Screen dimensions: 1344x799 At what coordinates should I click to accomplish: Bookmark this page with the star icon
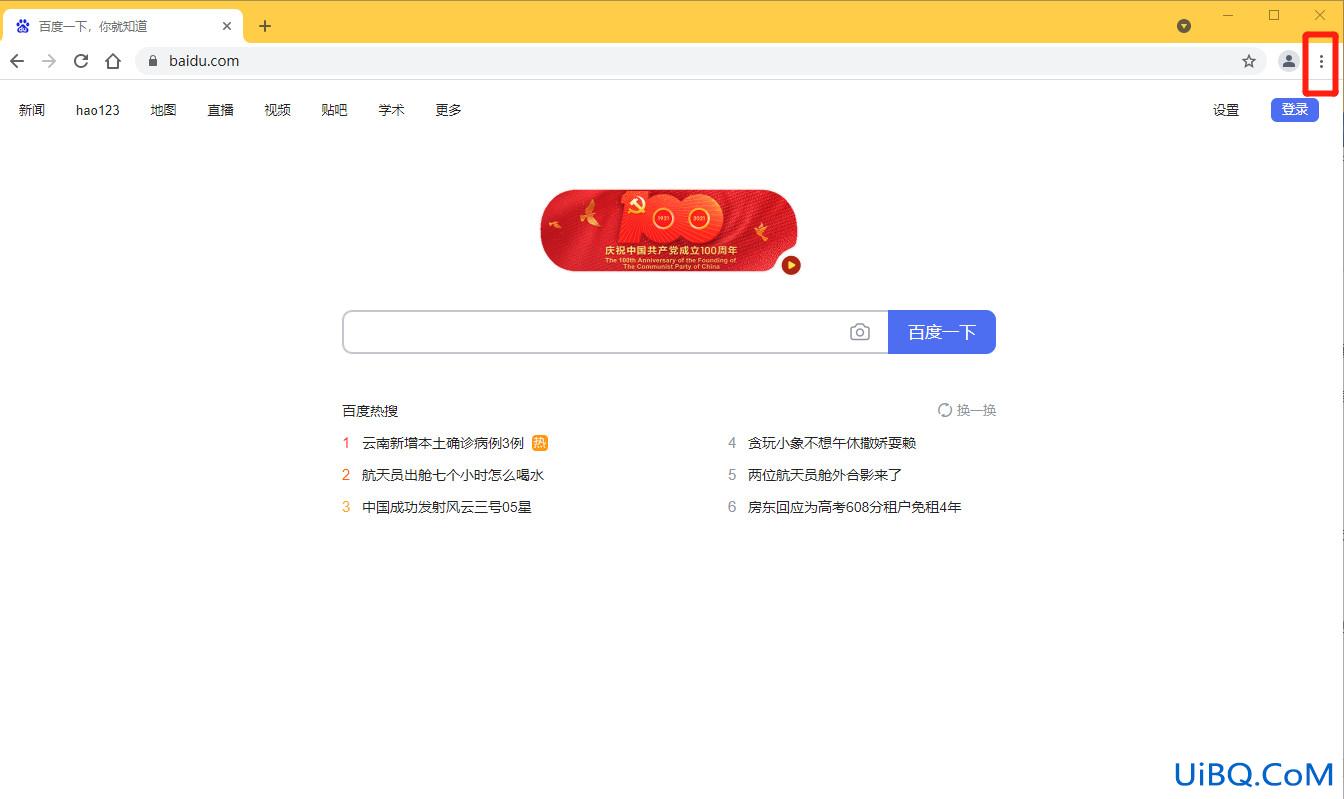[x=1249, y=61]
